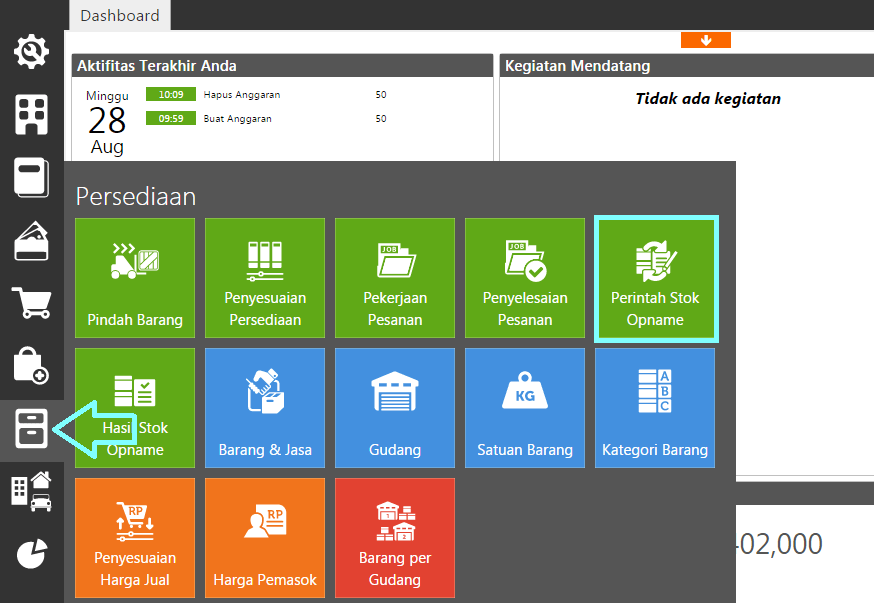
Task: Click the 10:09 time badge
Action: pos(171,94)
